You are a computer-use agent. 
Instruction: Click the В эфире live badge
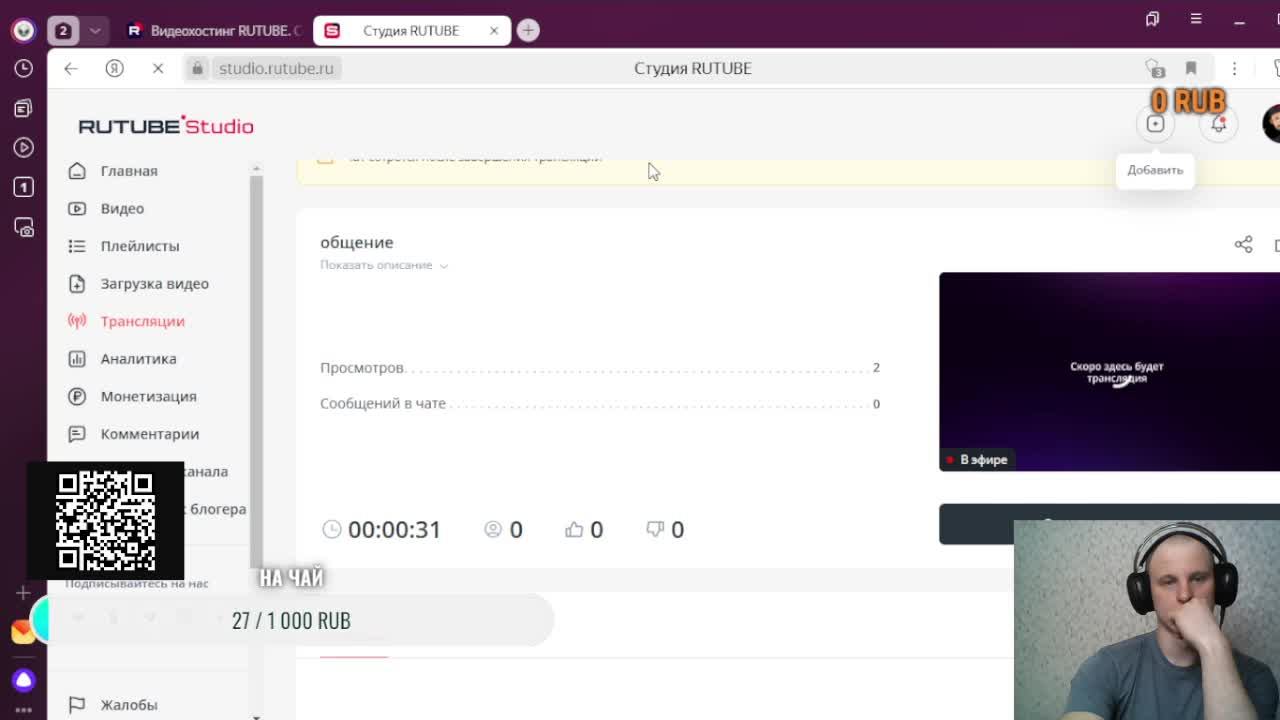[977, 460]
